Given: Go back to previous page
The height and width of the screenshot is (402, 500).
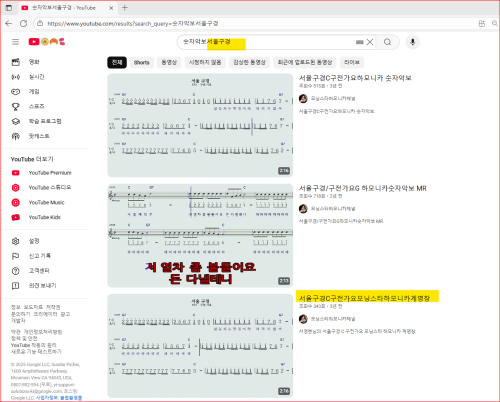Looking at the screenshot, I should pos(9,23).
